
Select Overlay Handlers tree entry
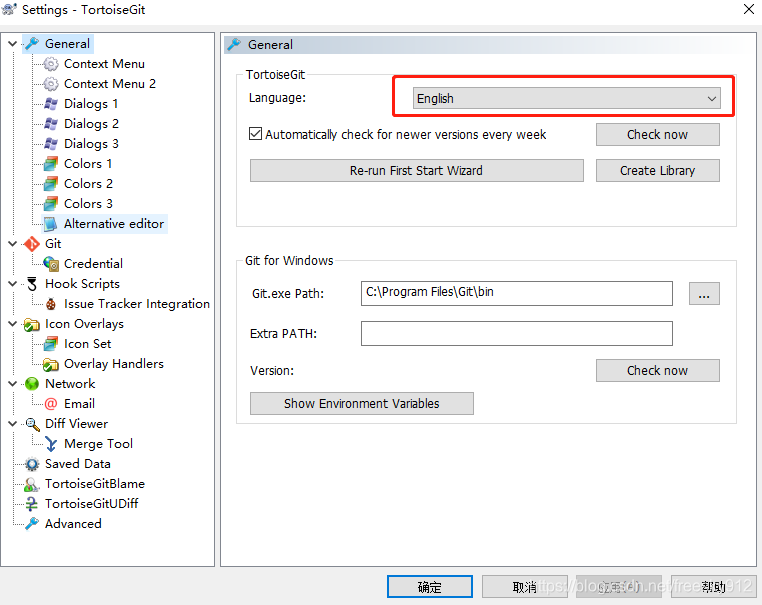pos(114,363)
